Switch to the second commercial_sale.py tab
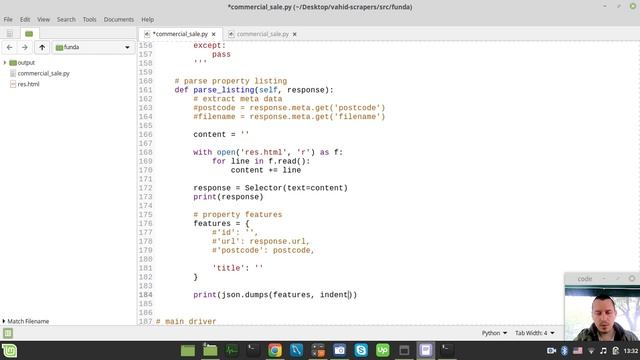Screen dimensions: 640x360 tap(262, 34)
